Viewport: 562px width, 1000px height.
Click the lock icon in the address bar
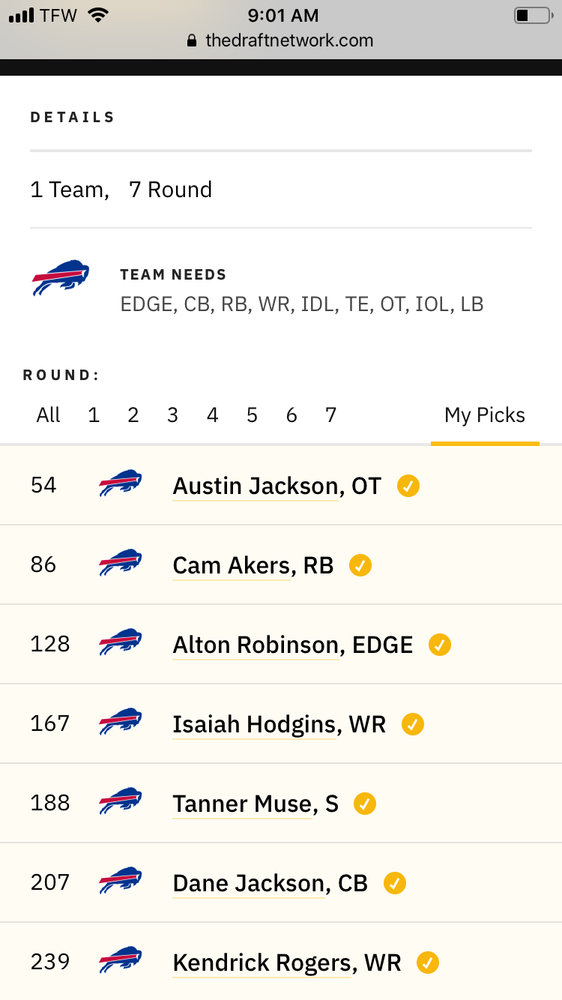pyautogui.click(x=192, y=41)
